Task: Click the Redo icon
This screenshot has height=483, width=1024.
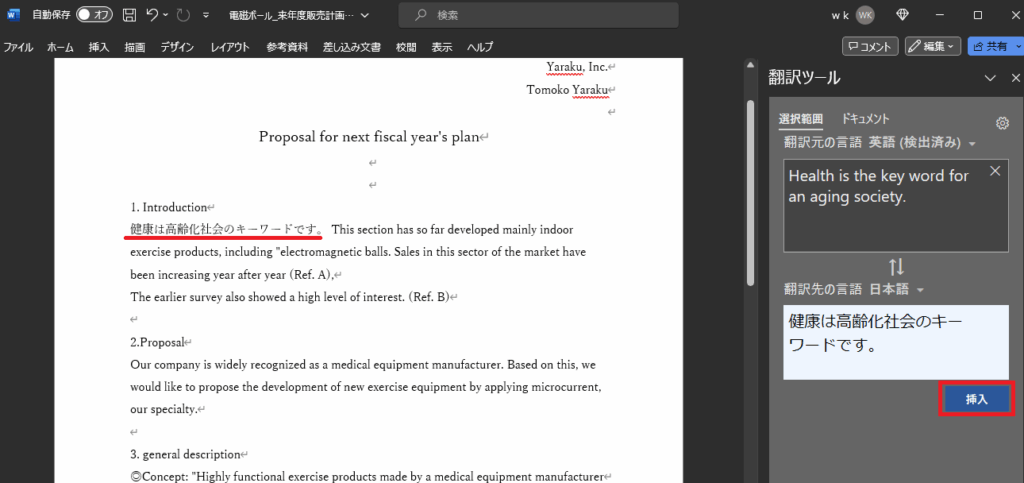Action: coord(184,14)
